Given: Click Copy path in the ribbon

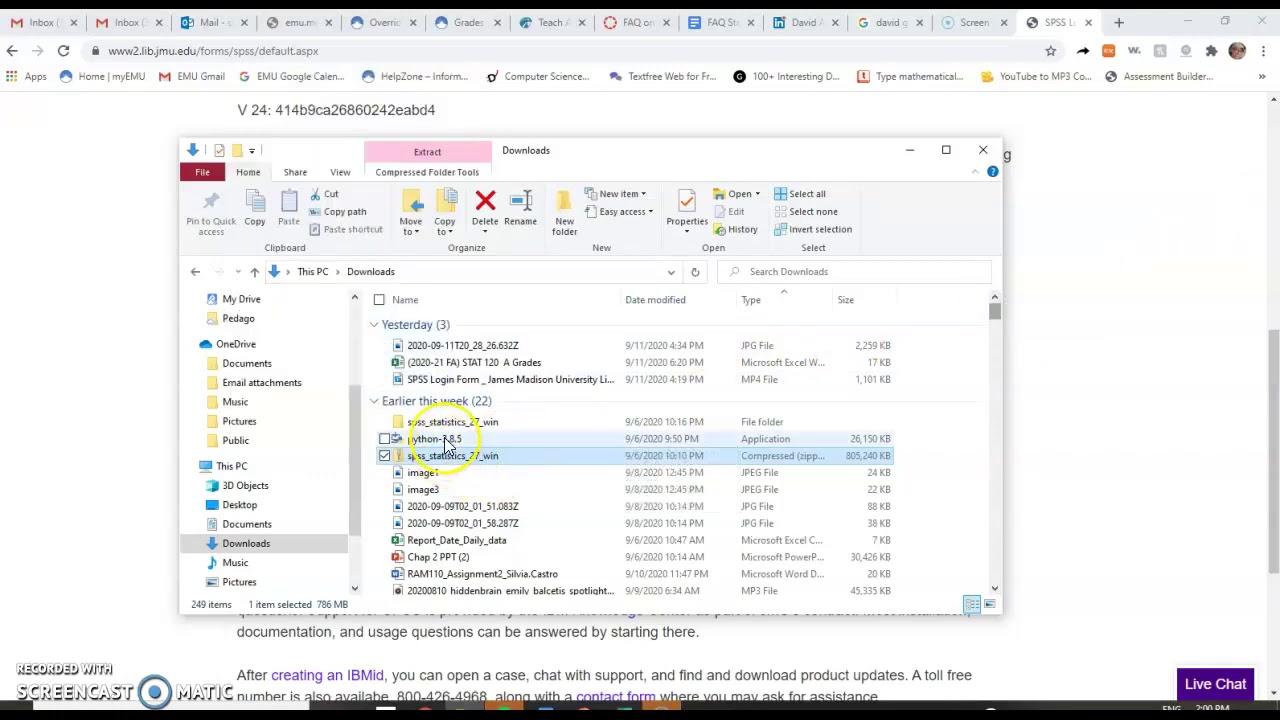Looking at the screenshot, I should 338,212.
